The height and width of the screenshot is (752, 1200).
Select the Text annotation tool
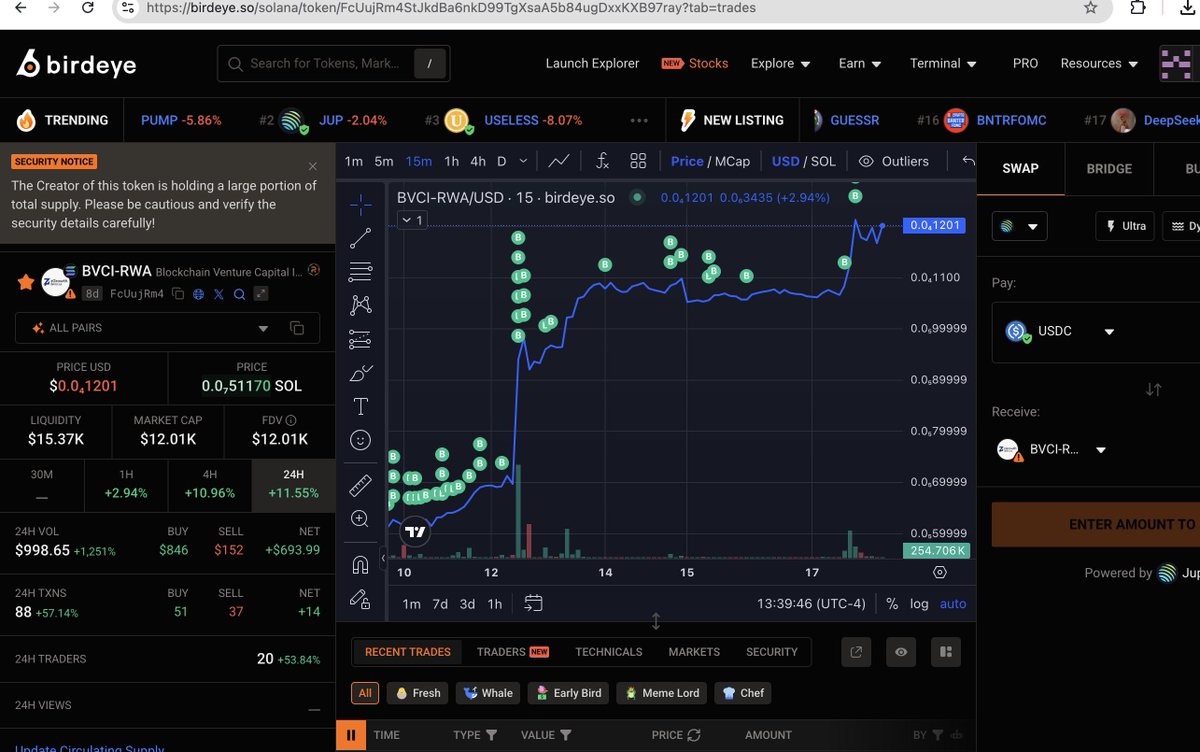tap(361, 407)
